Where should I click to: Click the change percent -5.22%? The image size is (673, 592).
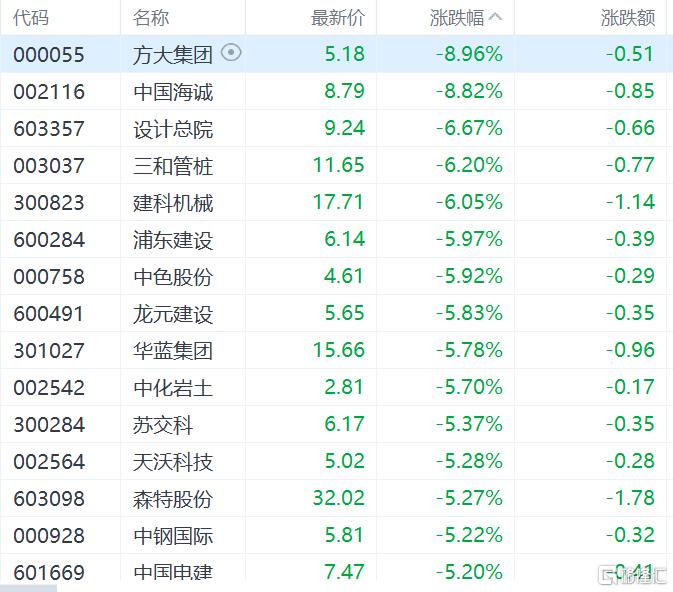pos(469,534)
